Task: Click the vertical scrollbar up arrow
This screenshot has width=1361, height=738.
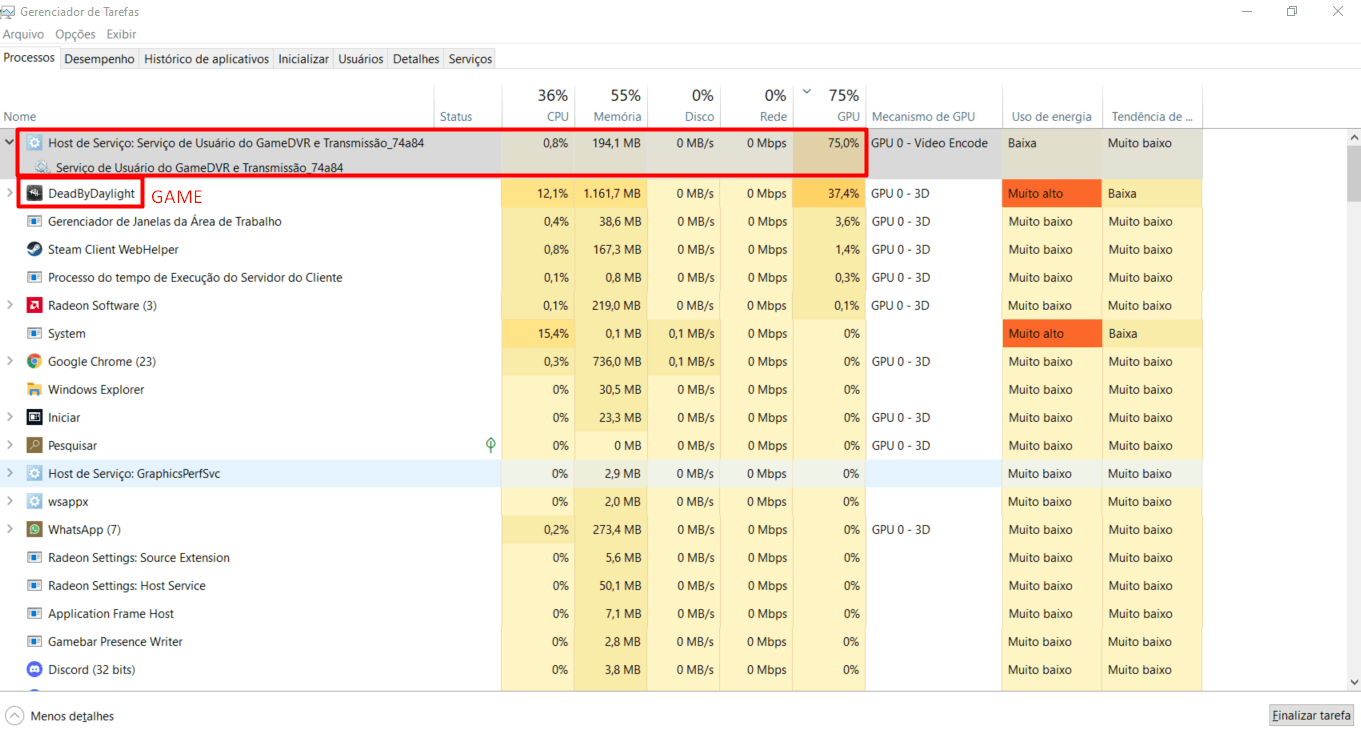Action: coord(1354,137)
